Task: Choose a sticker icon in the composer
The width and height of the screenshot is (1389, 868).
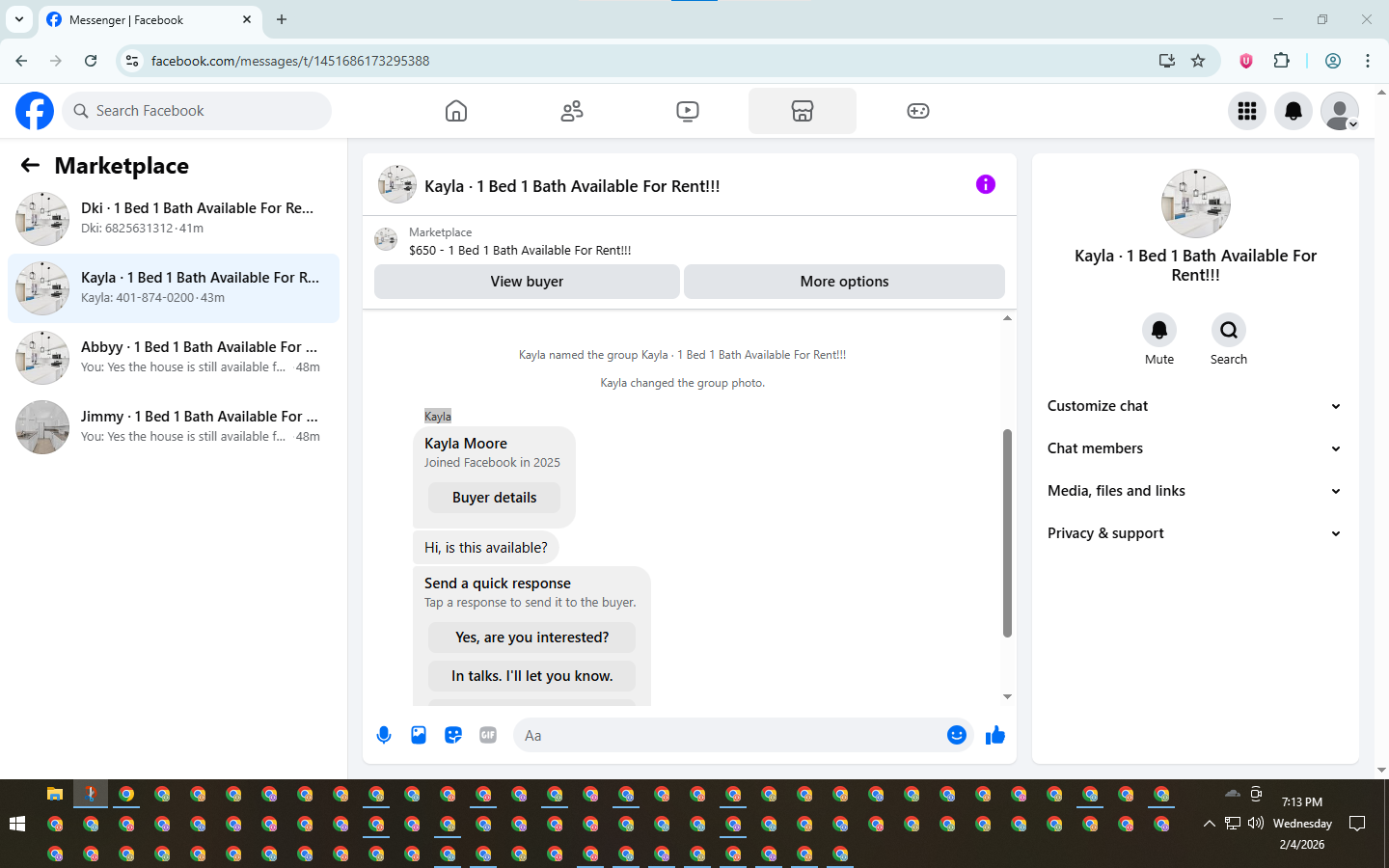Action: point(453,735)
